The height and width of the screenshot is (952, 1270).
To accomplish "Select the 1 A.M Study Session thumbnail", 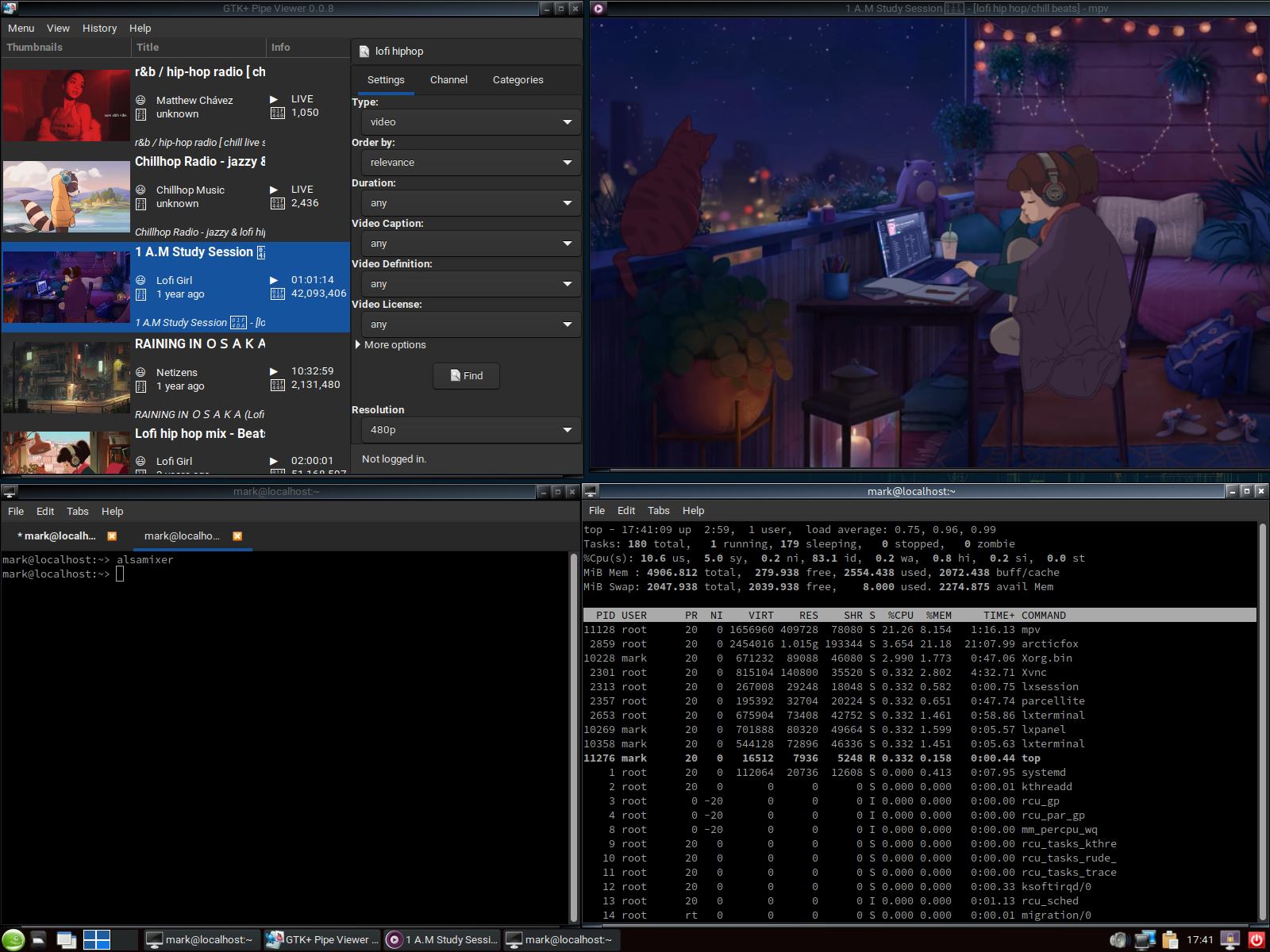I will click(66, 287).
